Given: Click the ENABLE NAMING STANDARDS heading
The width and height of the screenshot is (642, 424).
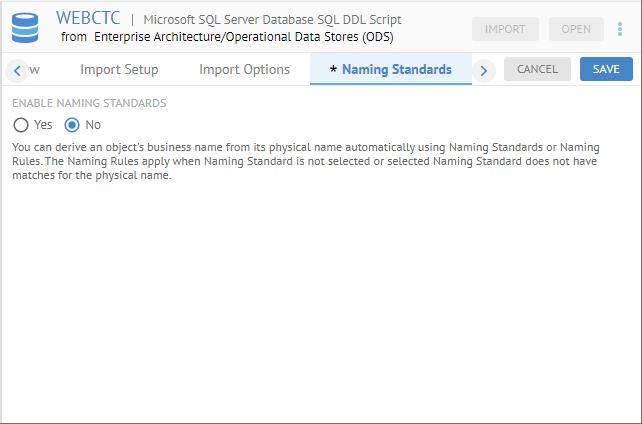Looking at the screenshot, I should pyautogui.click(x=89, y=103).
